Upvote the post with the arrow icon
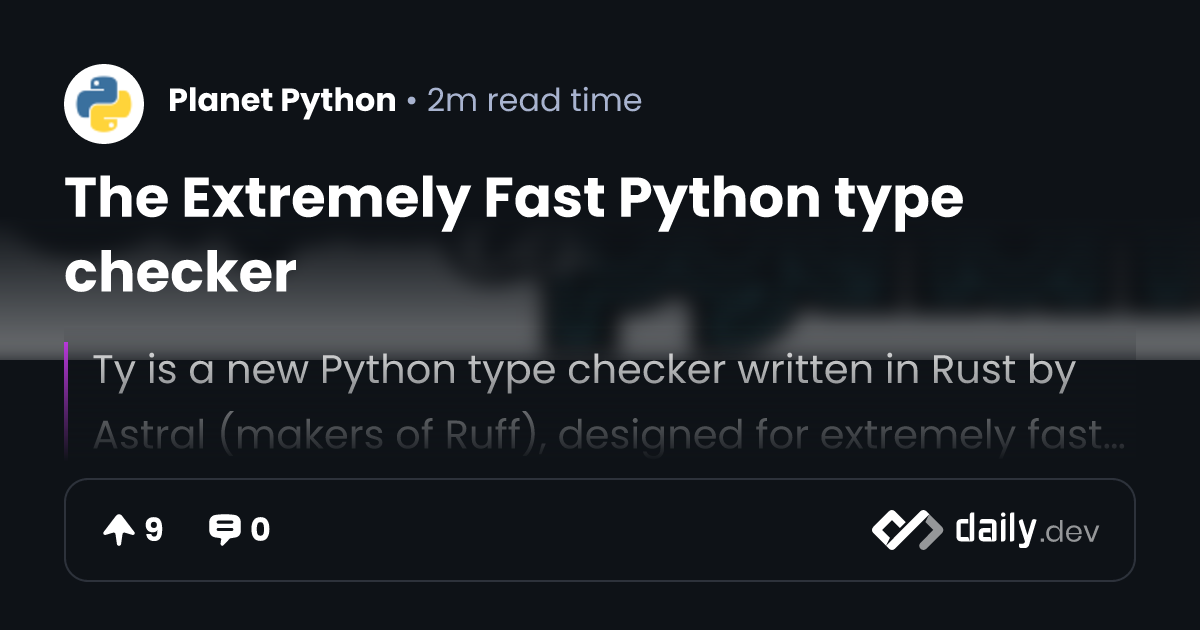1200x630 pixels. pos(119,530)
